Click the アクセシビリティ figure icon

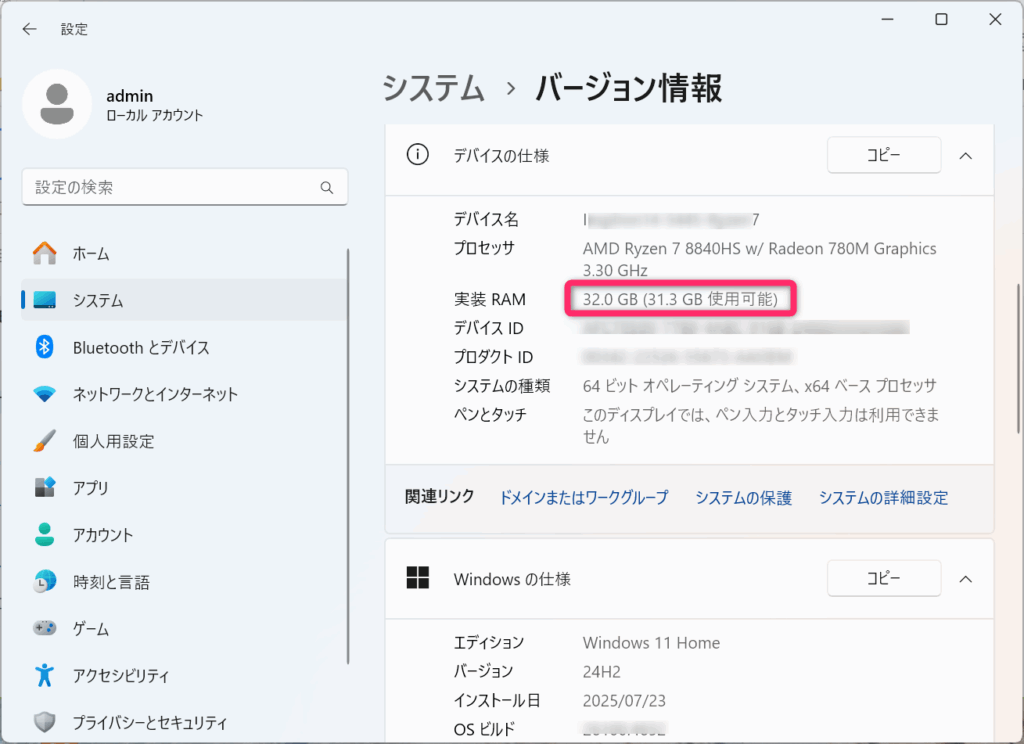[x=44, y=675]
